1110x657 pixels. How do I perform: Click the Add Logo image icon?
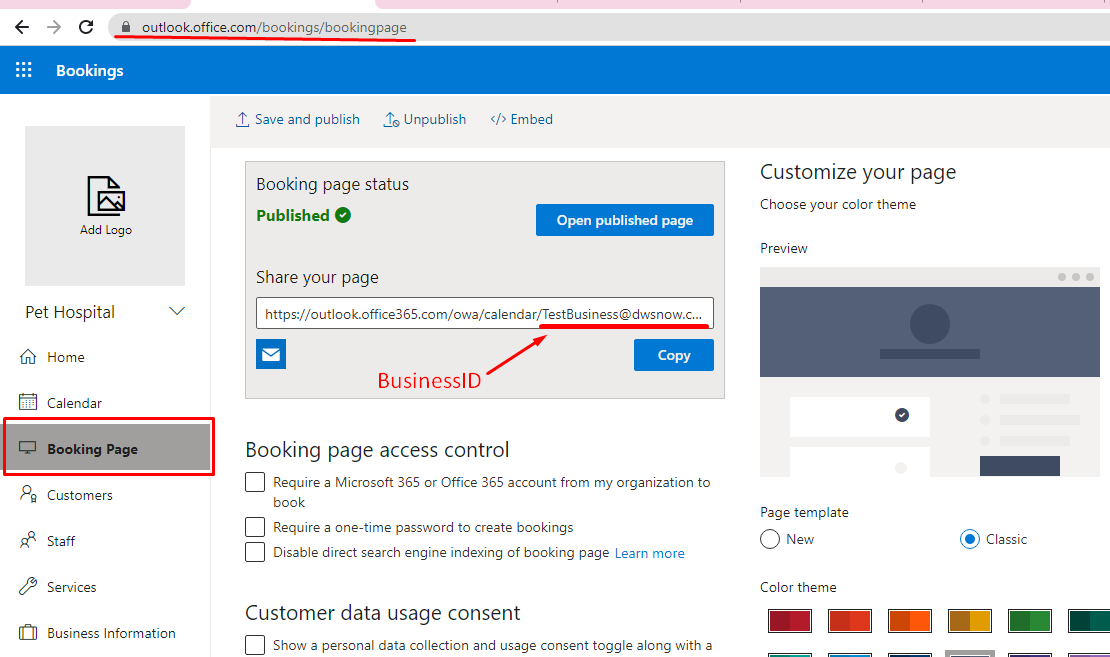pos(106,196)
